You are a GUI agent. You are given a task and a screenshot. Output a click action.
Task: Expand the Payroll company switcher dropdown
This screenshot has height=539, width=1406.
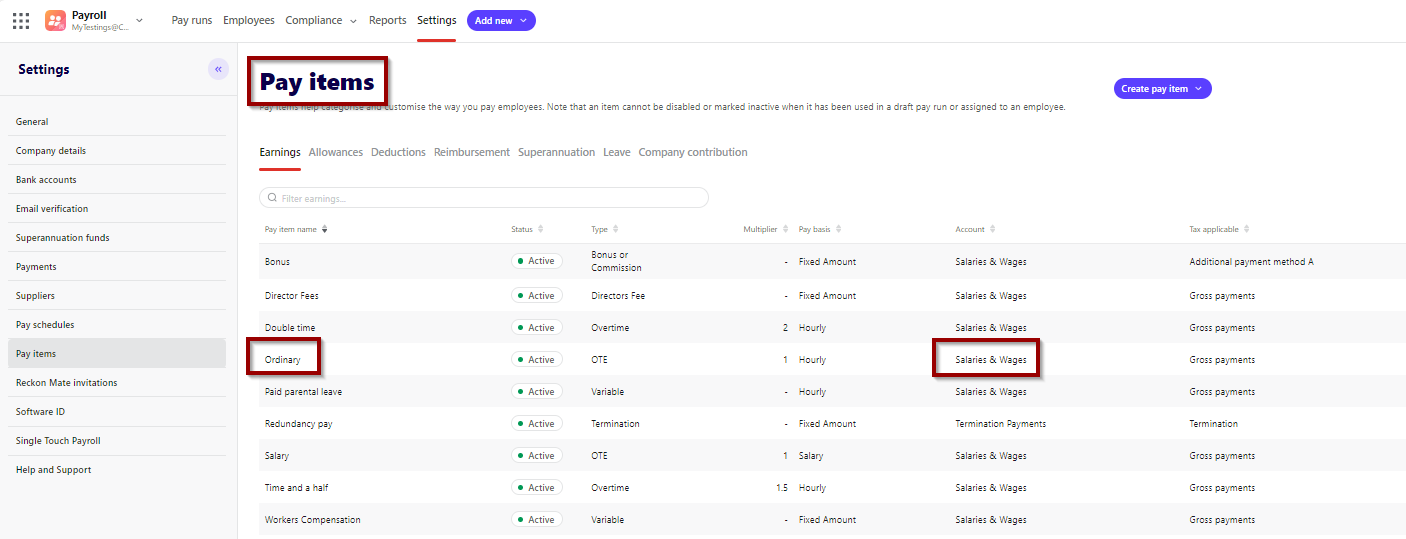coord(139,20)
